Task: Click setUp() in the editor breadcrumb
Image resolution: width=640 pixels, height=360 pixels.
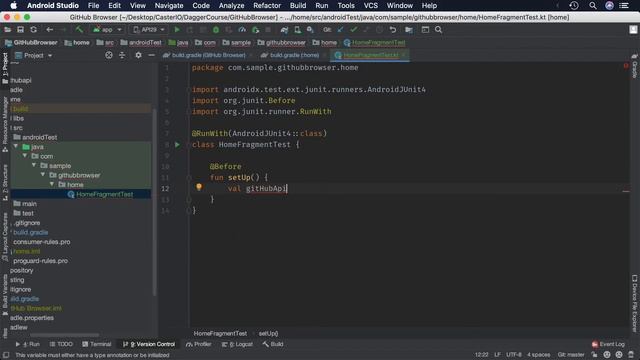Action: 268,333
